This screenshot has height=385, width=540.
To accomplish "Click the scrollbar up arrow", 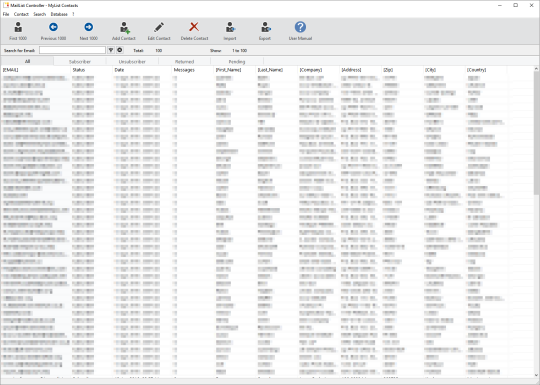I will 537,69.
